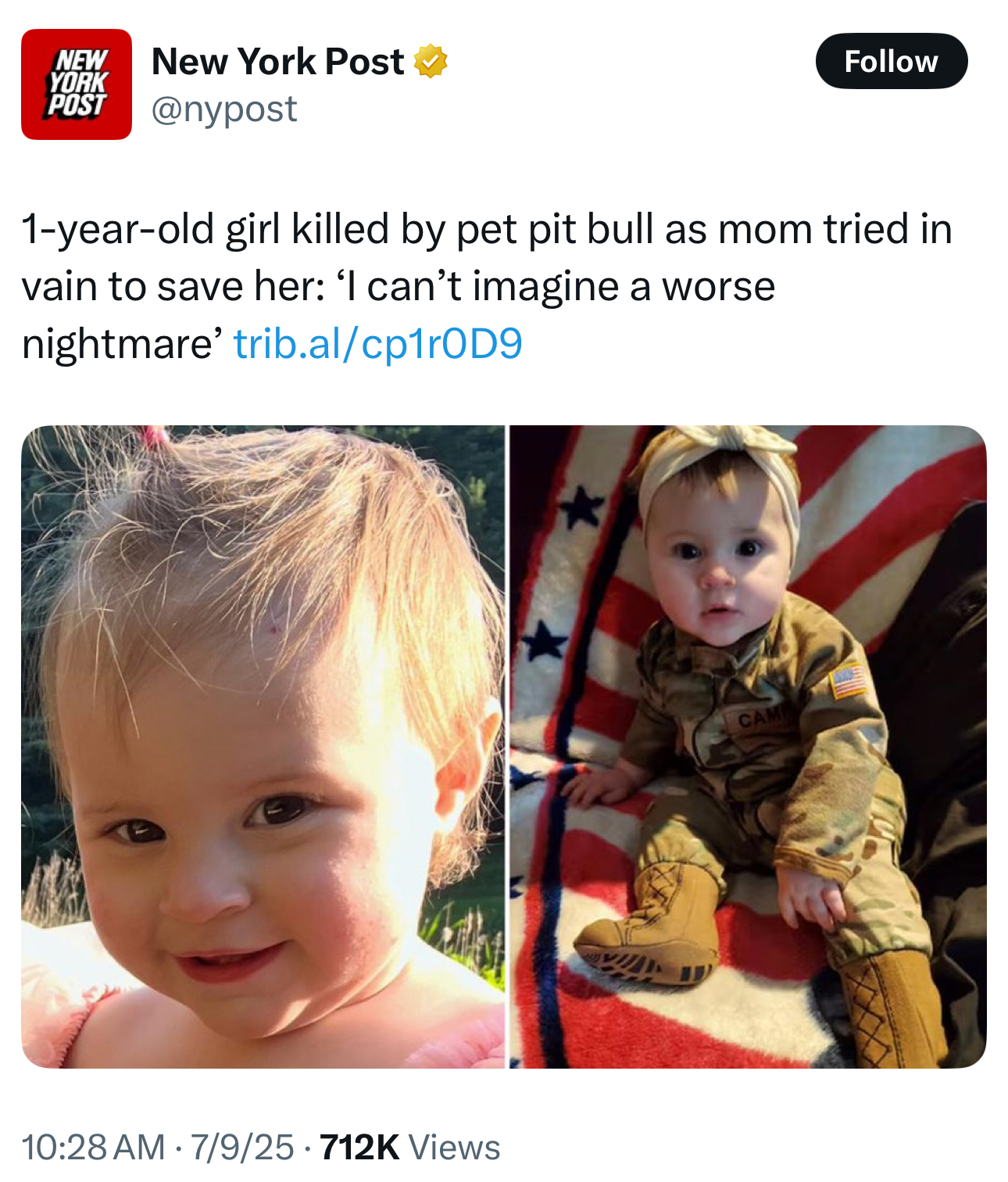The image size is (1008, 1182).
Task: Open the New York Post display name
Action: pos(277,62)
